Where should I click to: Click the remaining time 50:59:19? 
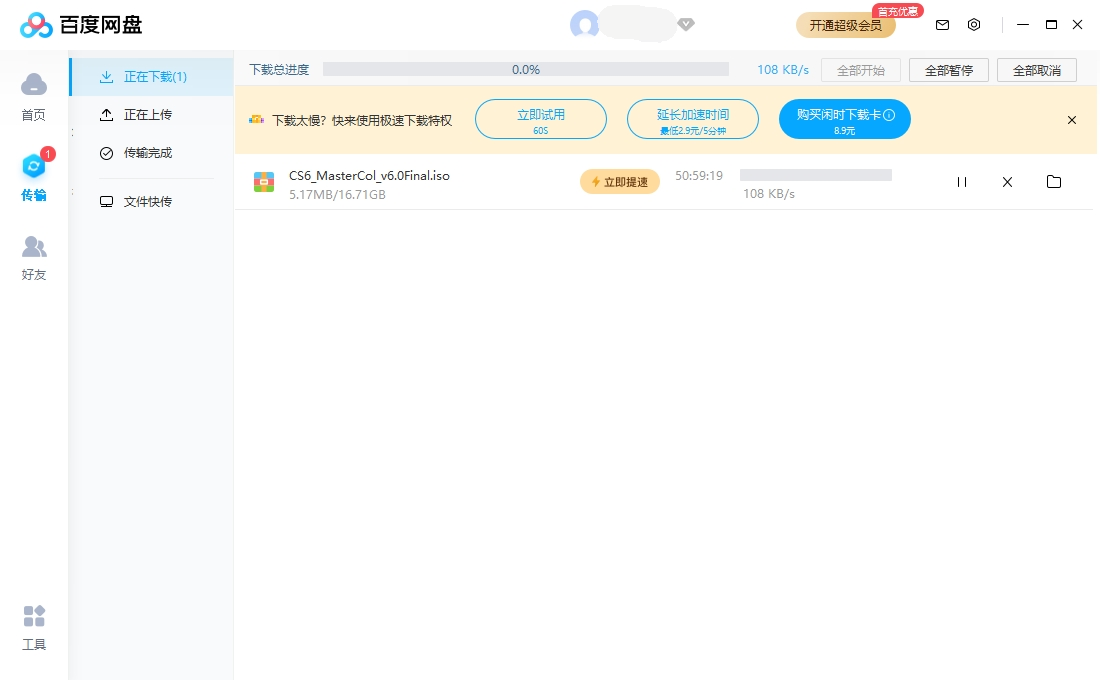pyautogui.click(x=699, y=175)
